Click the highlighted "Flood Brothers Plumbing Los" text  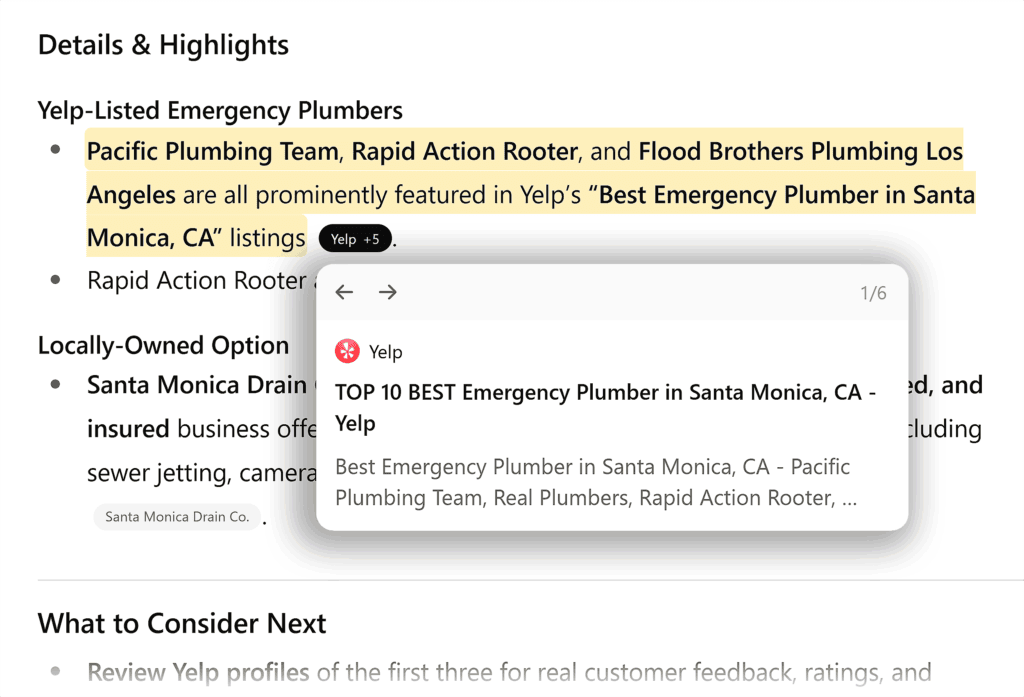tap(800, 152)
